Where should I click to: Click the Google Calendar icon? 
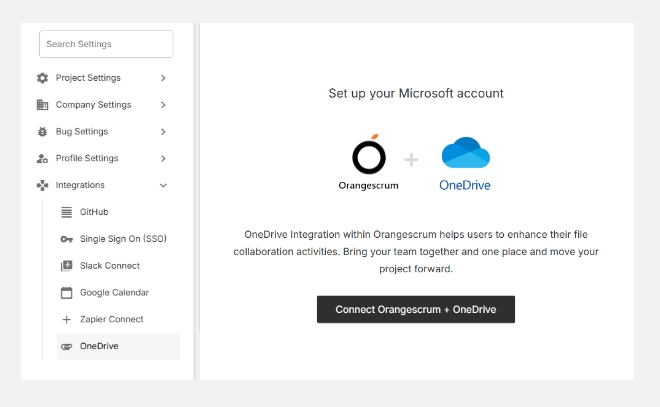pyautogui.click(x=67, y=293)
